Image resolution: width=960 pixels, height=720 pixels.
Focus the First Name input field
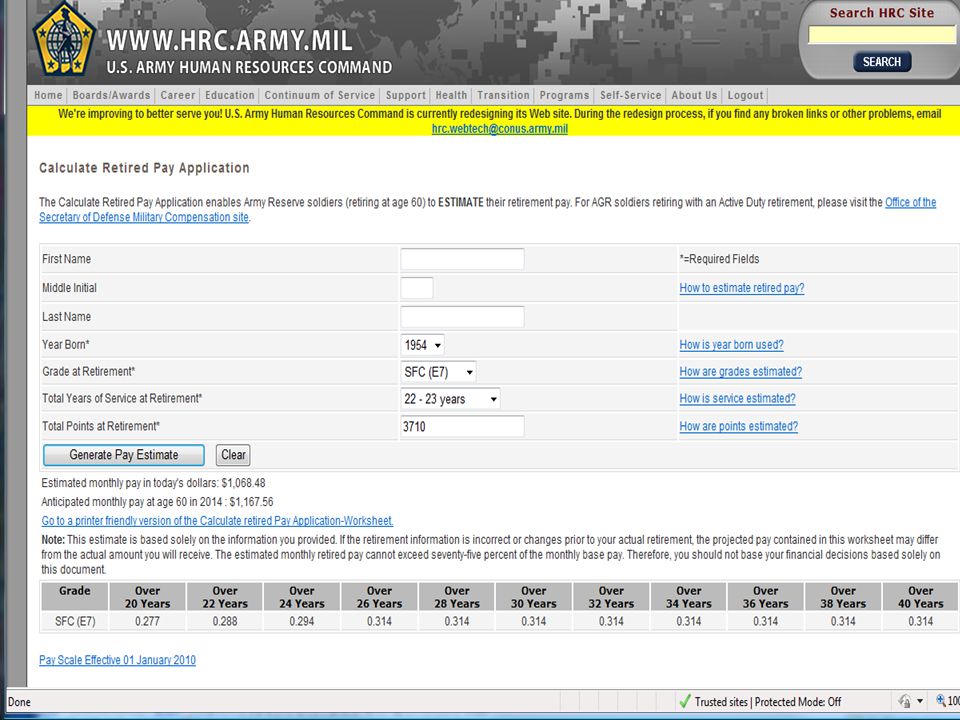(x=462, y=259)
